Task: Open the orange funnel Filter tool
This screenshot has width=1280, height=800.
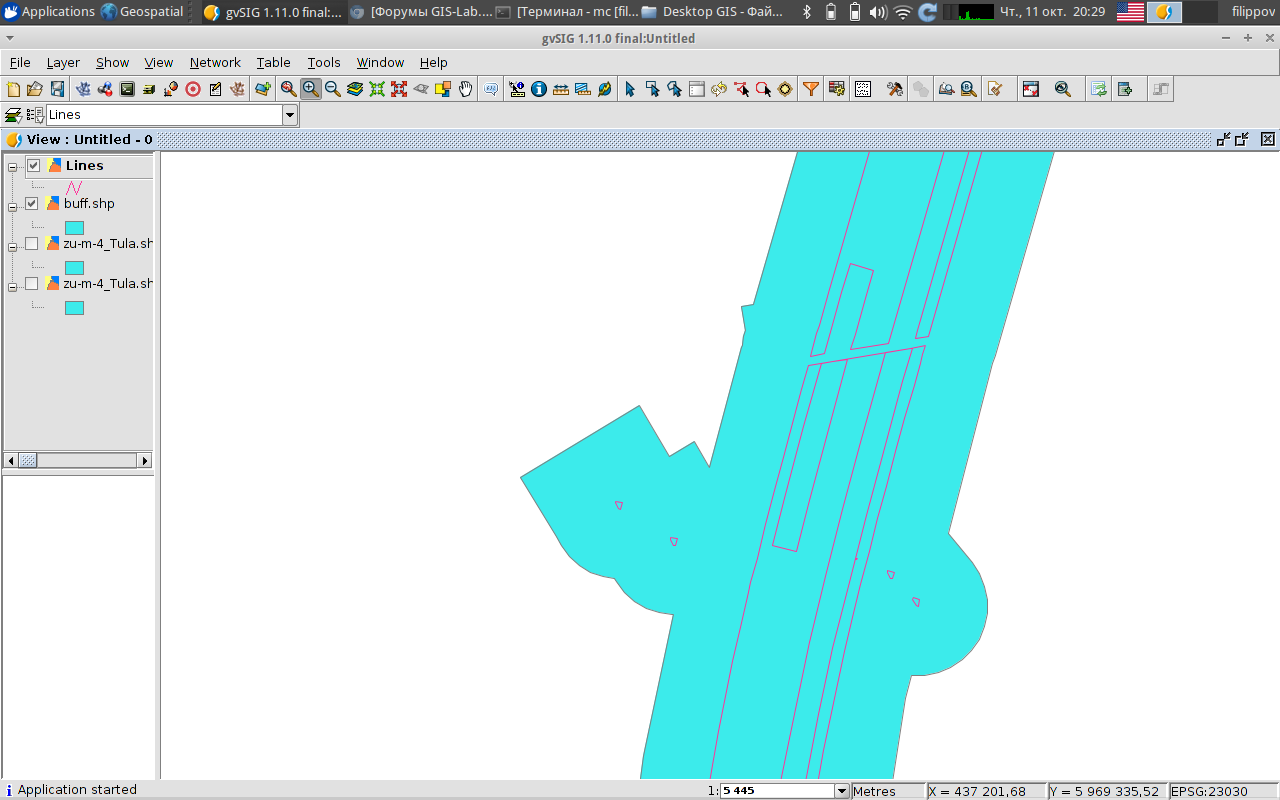Action: [811, 89]
